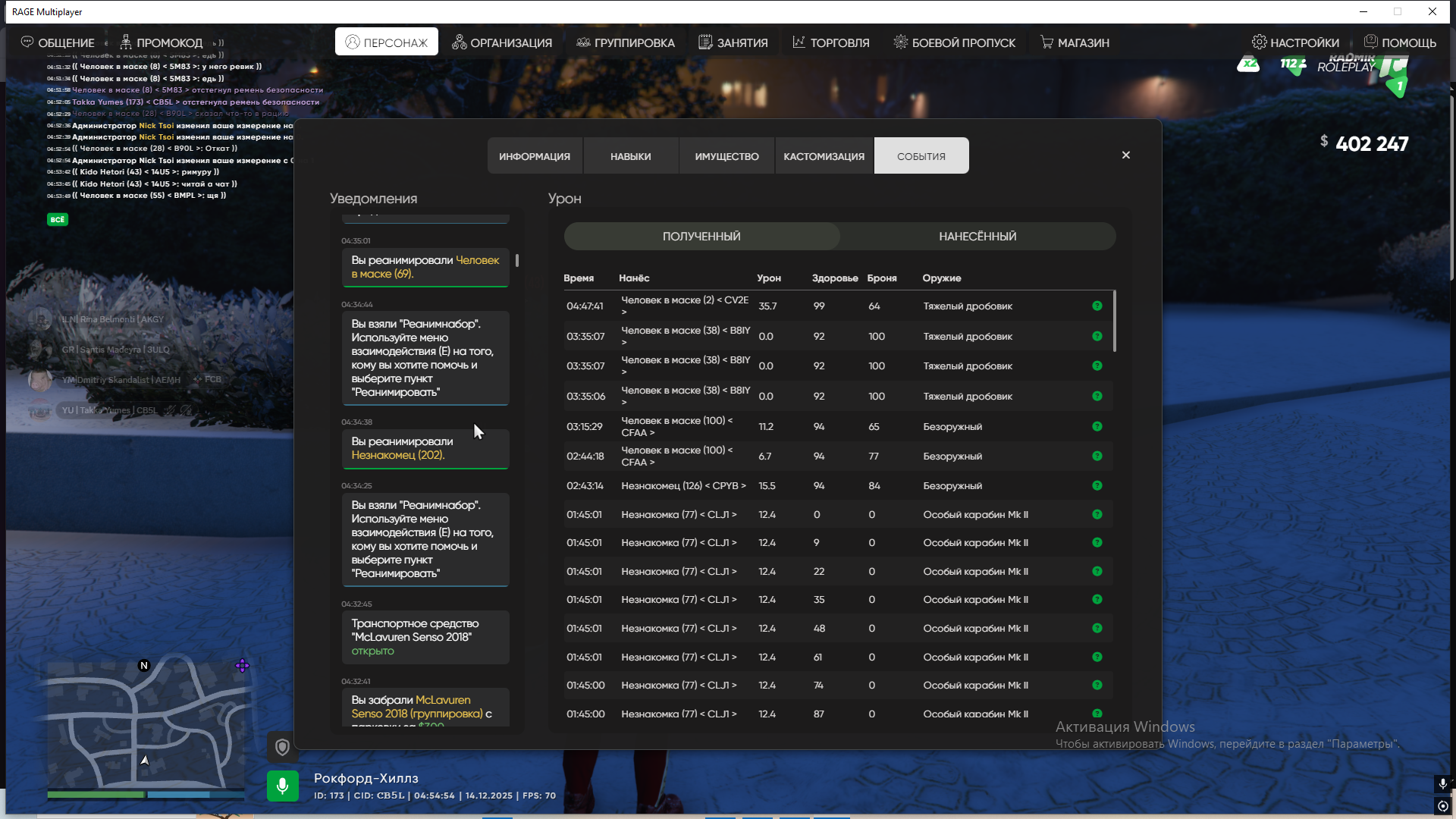Switch to the Имущество tab
1456x819 pixels.
coord(726,156)
